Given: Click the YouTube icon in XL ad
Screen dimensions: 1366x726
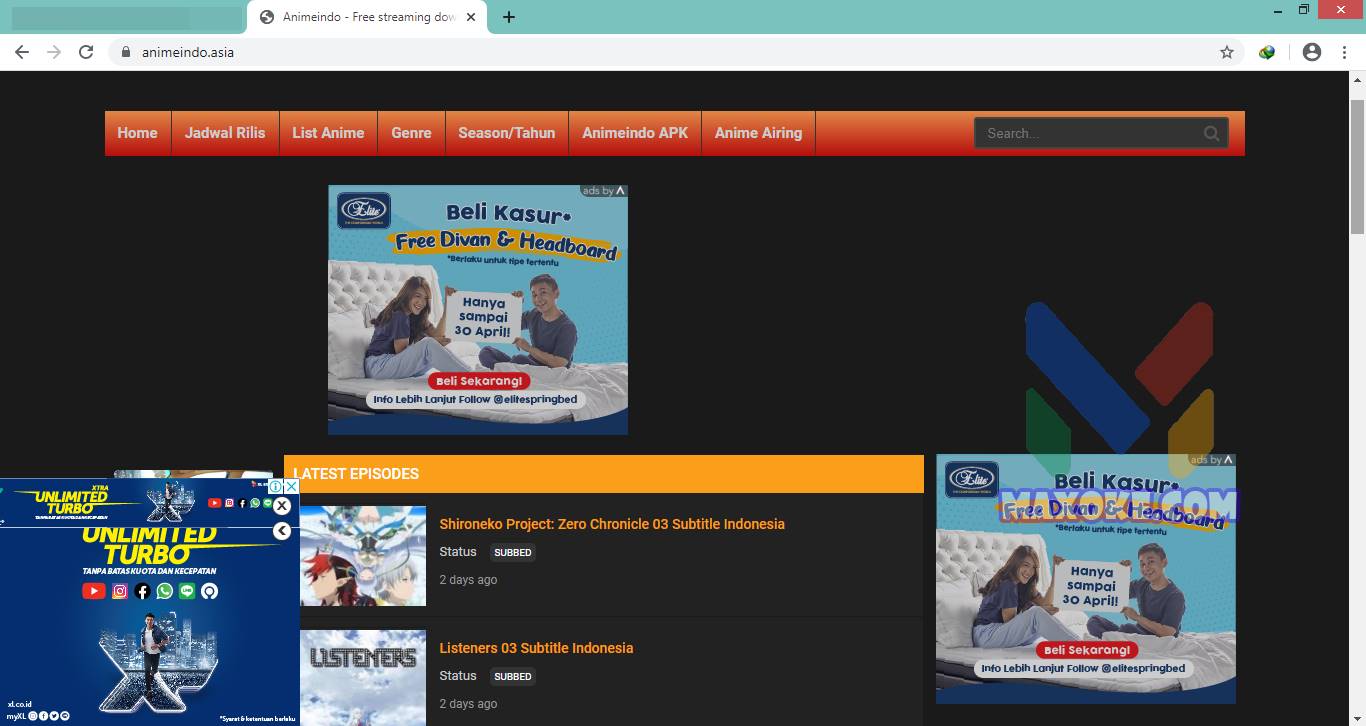Looking at the screenshot, I should click(94, 591).
